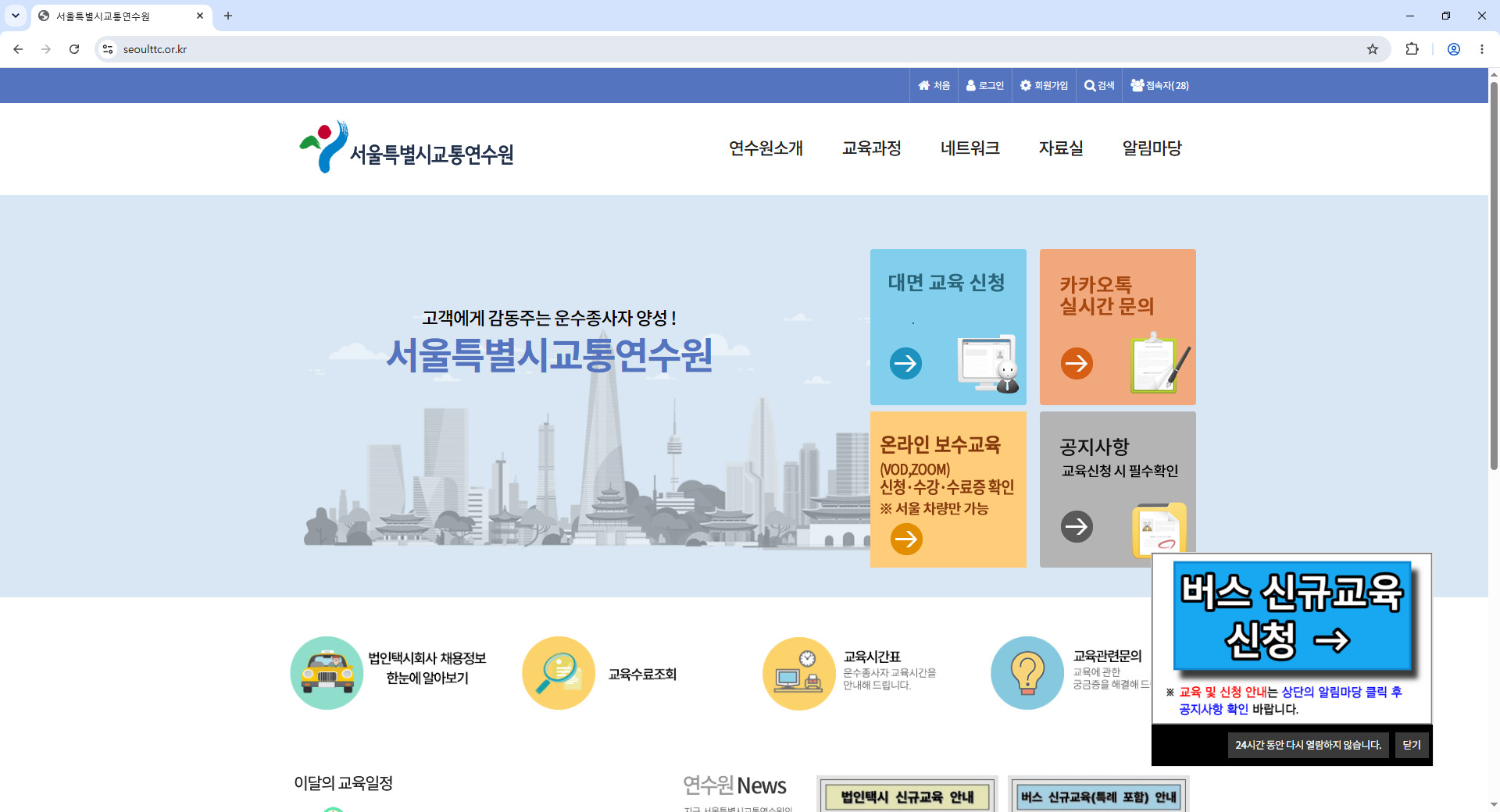Click the blue arrow in 대면 교육 신청 tile
The height and width of the screenshot is (812, 1500).
tap(905, 363)
